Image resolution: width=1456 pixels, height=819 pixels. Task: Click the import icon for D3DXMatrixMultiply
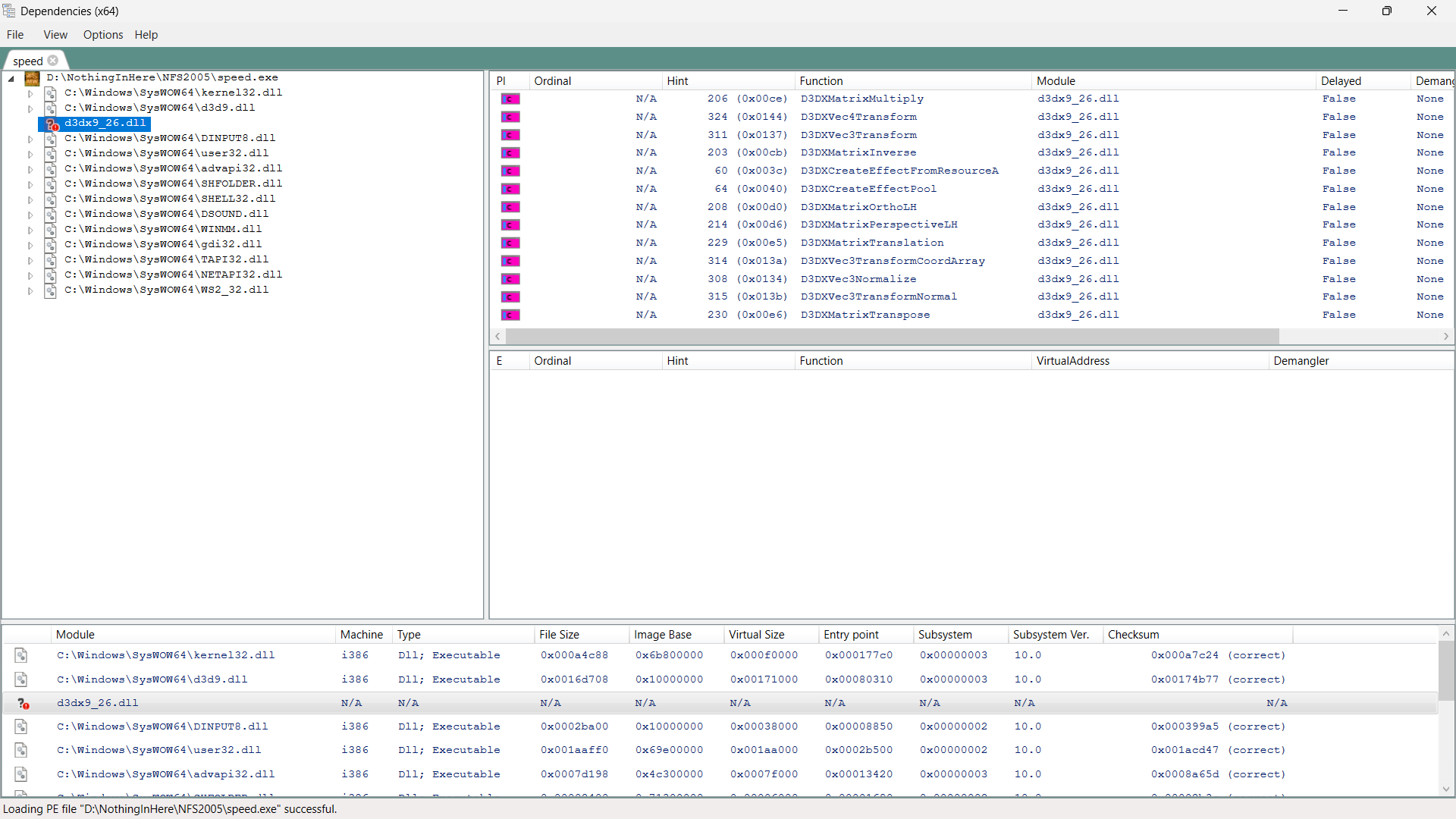510,99
